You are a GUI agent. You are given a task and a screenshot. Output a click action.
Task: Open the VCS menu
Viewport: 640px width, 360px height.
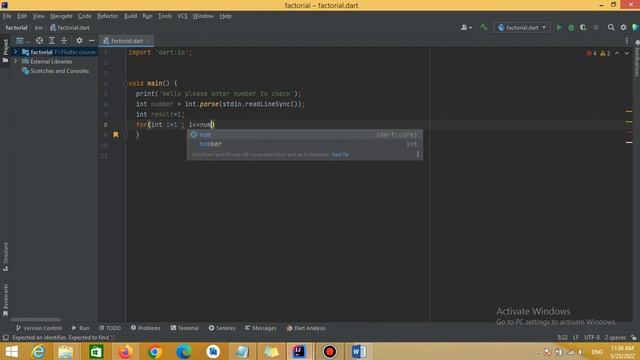point(182,16)
